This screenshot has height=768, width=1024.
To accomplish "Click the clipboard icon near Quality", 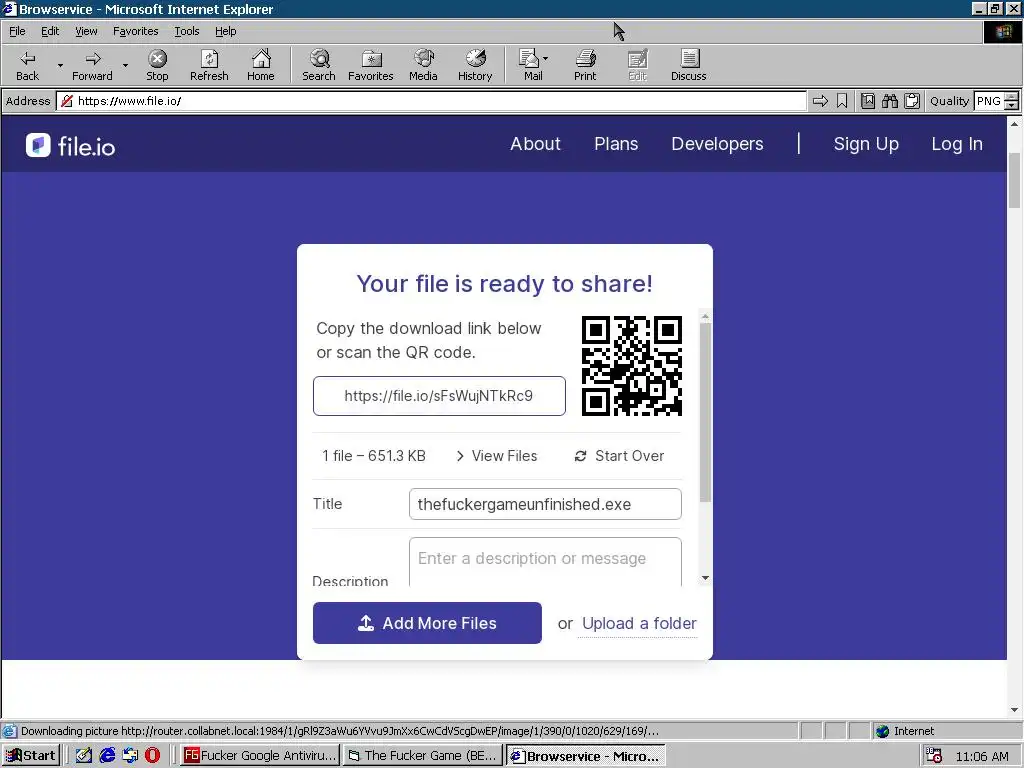I will (x=912, y=101).
